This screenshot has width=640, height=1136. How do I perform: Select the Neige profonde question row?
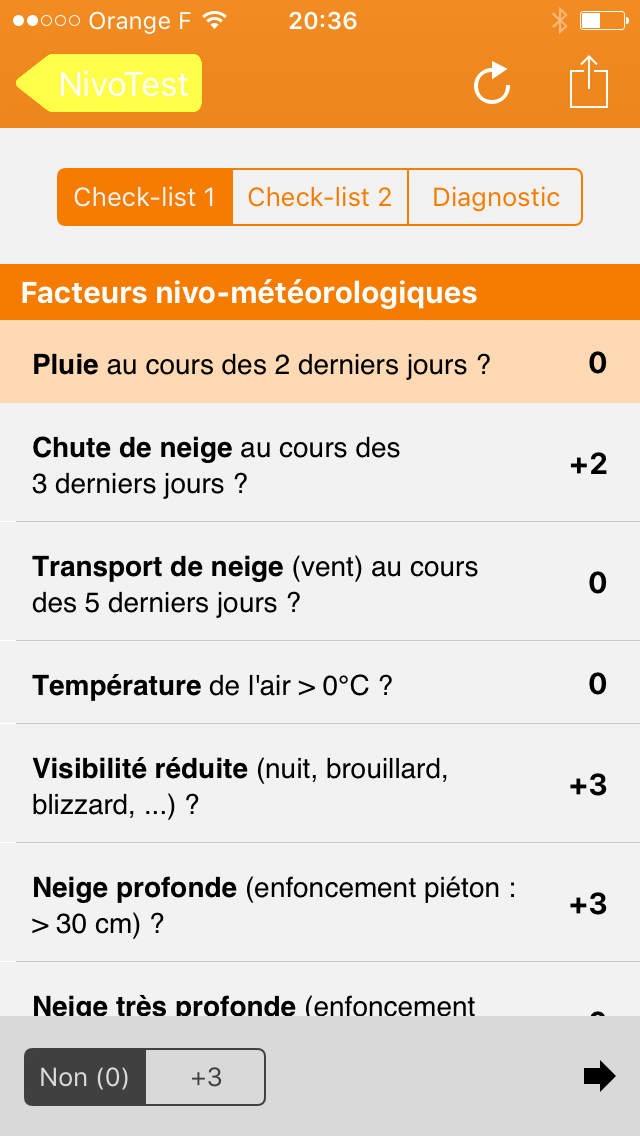320,905
